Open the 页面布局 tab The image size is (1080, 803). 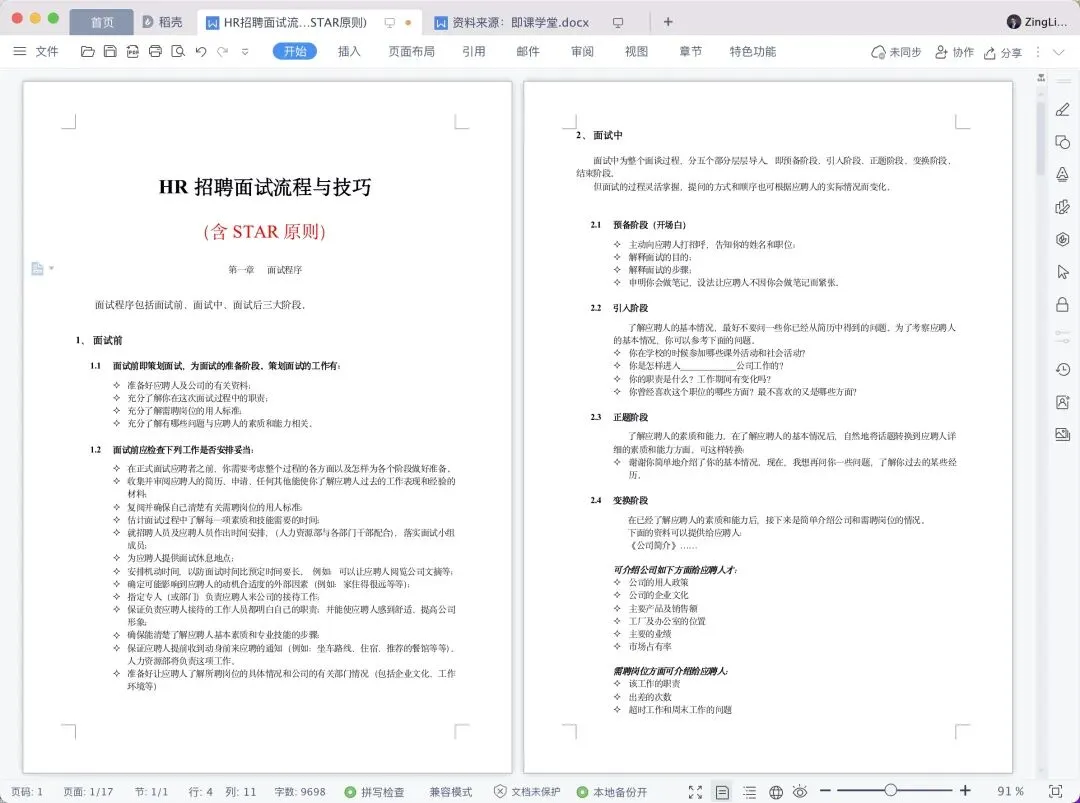[411, 52]
